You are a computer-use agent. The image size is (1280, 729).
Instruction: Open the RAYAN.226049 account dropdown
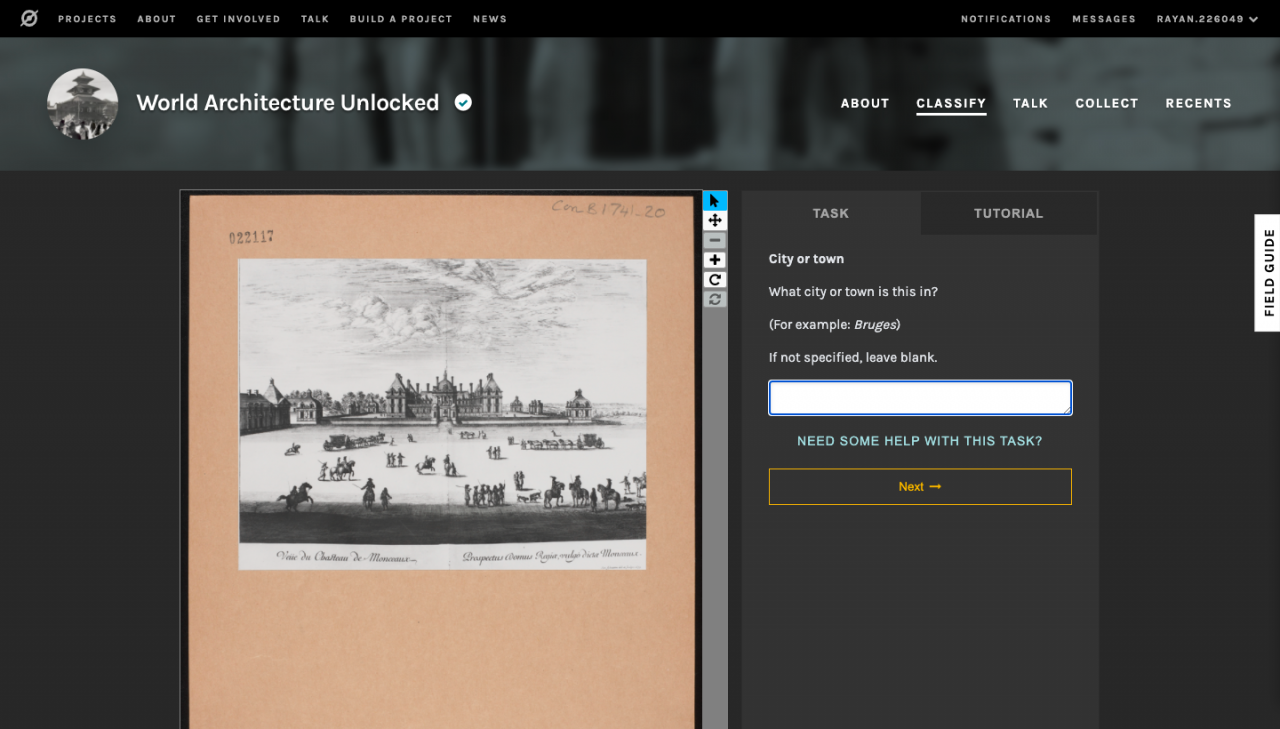1207,19
